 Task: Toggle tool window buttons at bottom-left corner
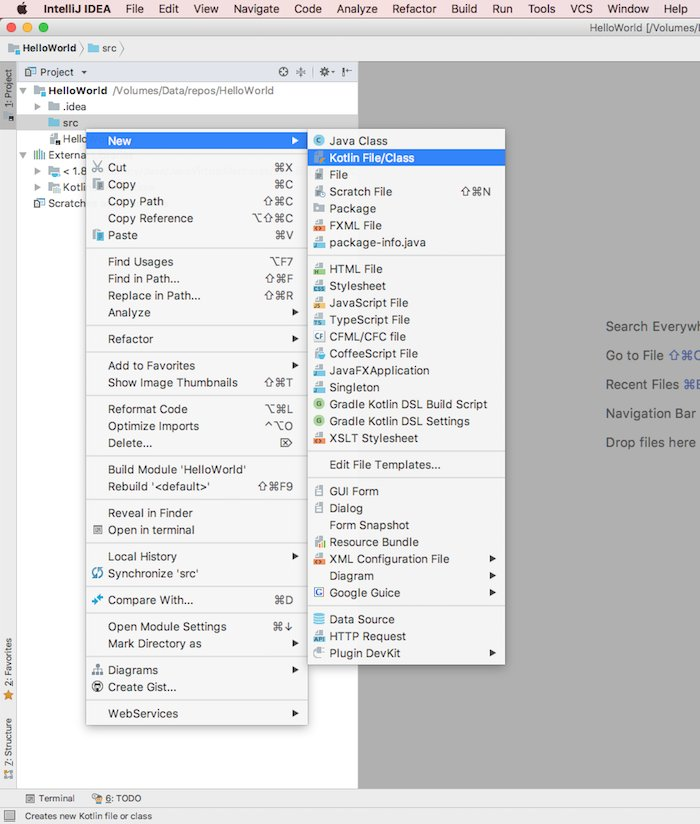[x=9, y=815]
